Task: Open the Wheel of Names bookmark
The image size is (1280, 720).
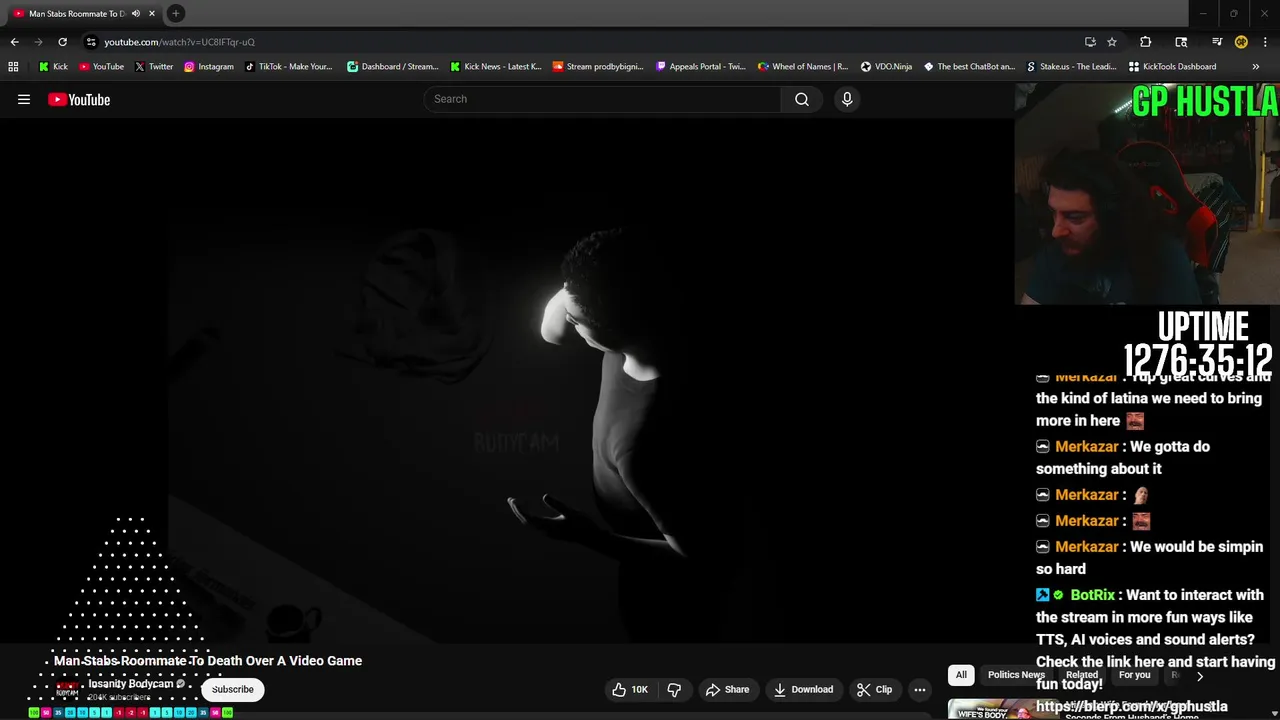Action: point(803,67)
